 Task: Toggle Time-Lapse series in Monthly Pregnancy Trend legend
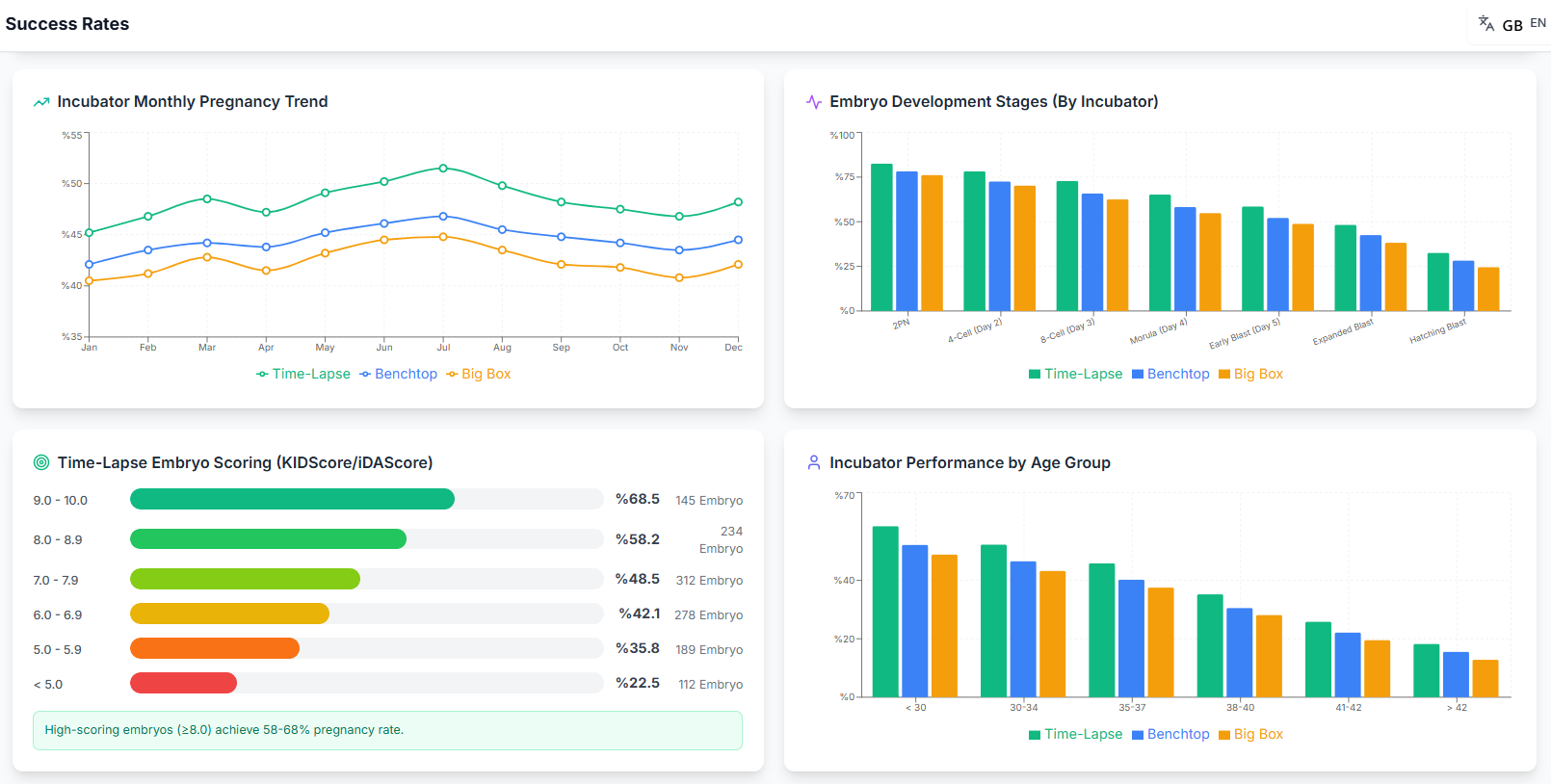coord(303,374)
